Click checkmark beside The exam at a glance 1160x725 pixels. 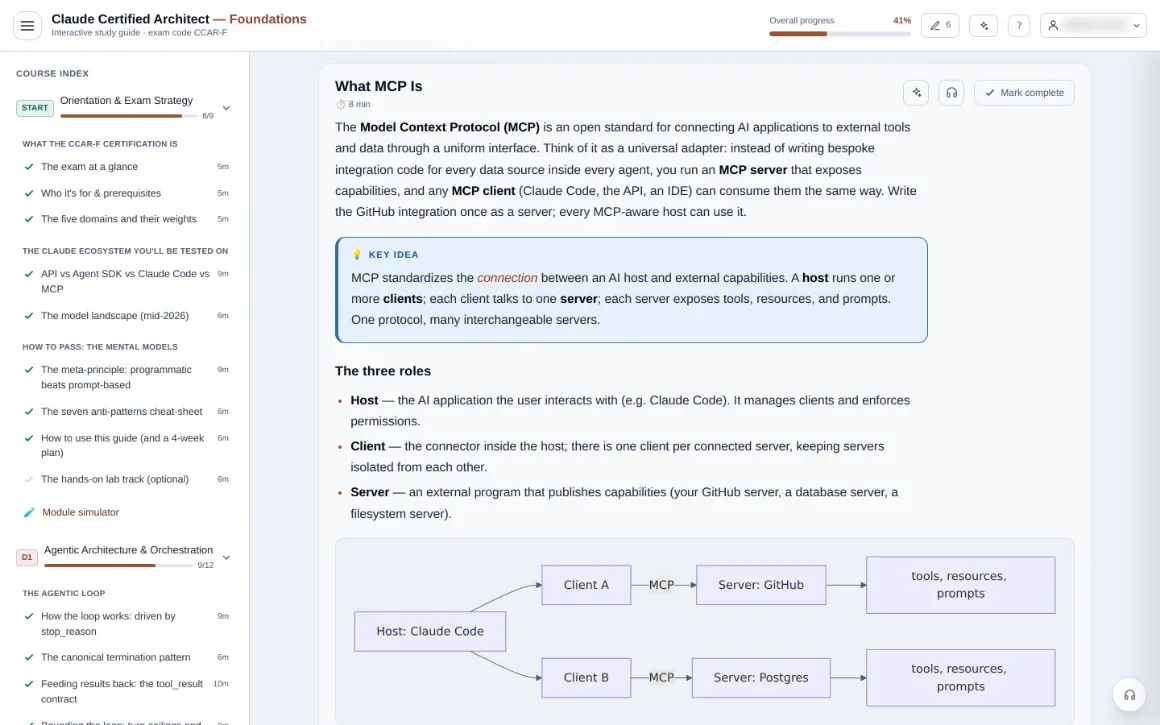pos(29,167)
